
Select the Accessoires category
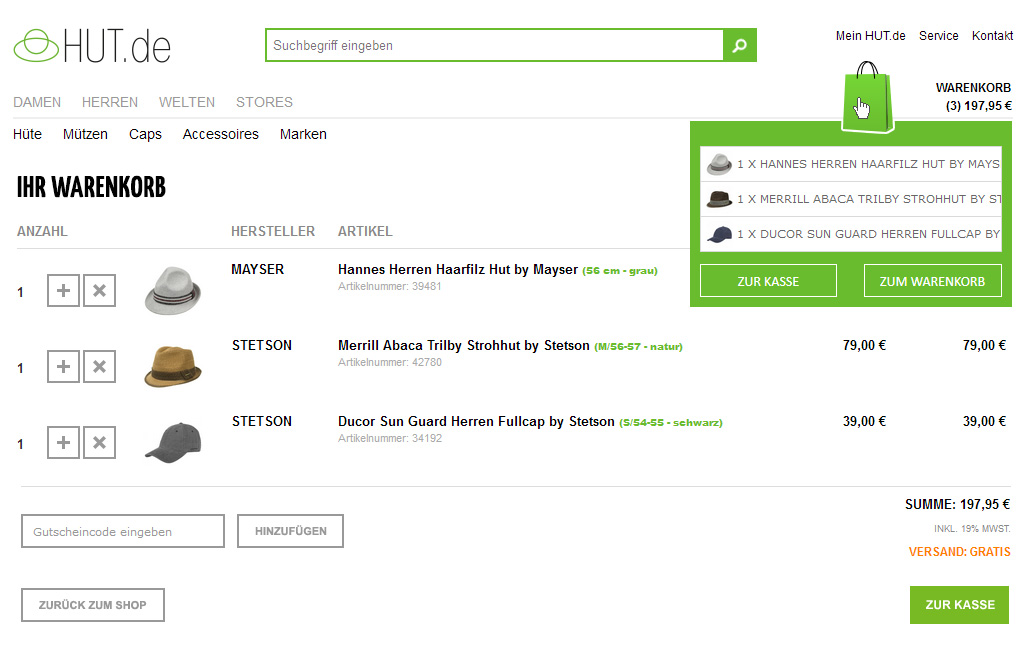click(x=221, y=134)
